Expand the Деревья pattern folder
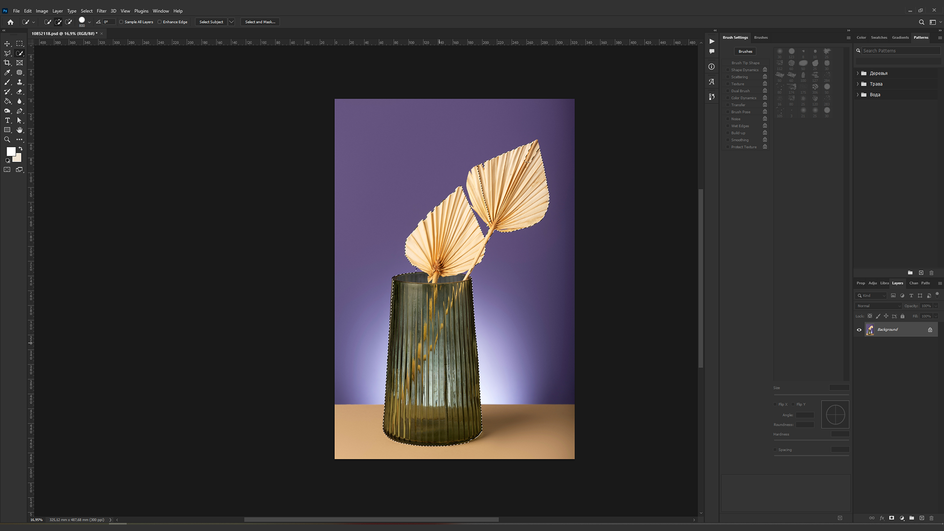Screen dimensions: 944x531 (858, 73)
